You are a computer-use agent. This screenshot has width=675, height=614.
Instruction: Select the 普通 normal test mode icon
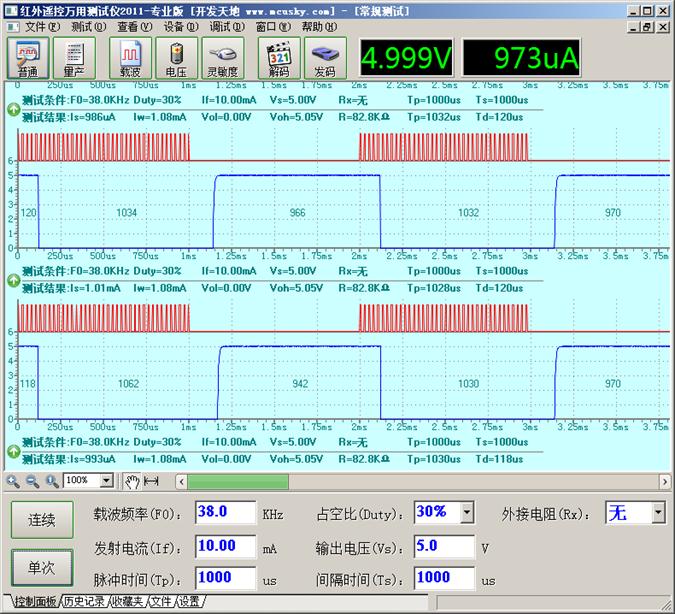tap(28, 58)
